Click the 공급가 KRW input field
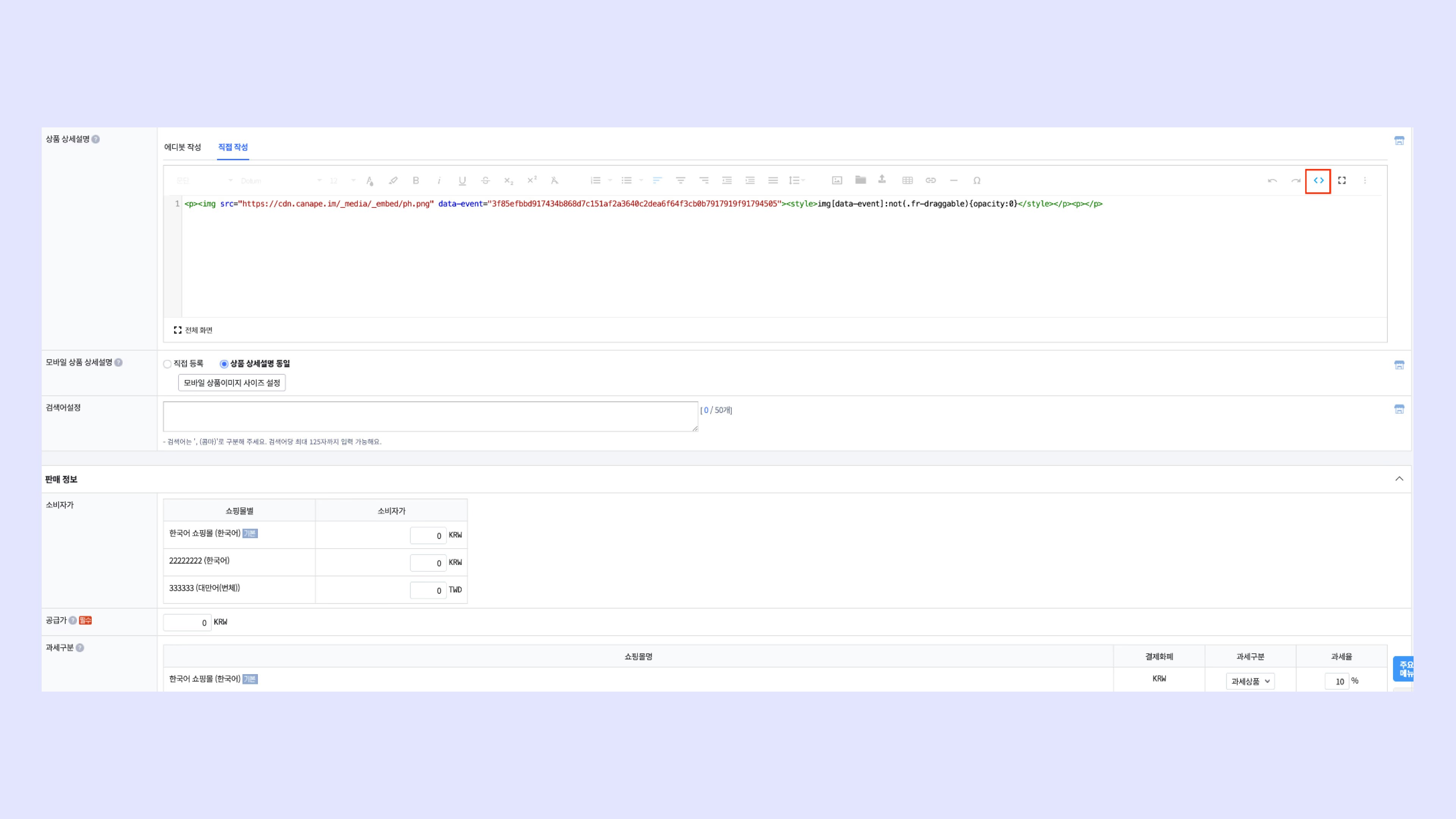Image resolution: width=1456 pixels, height=819 pixels. click(x=187, y=622)
